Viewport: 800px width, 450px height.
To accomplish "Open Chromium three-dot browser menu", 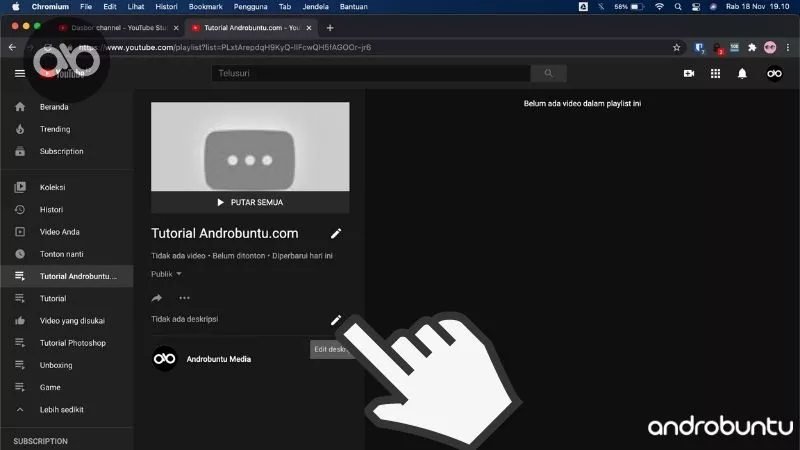I will point(788,47).
